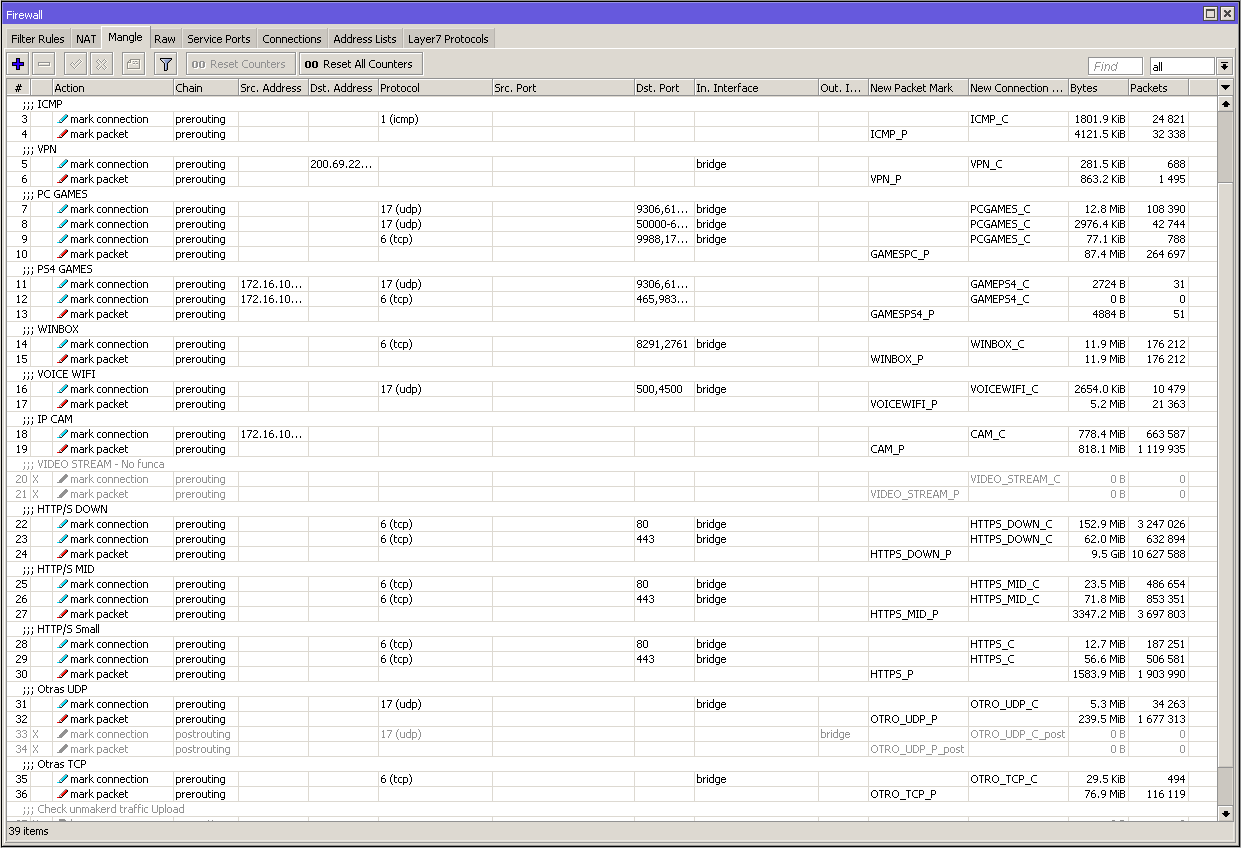1241x848 pixels.
Task: Click the scrollbar down arrow
Action: [x=1226, y=814]
